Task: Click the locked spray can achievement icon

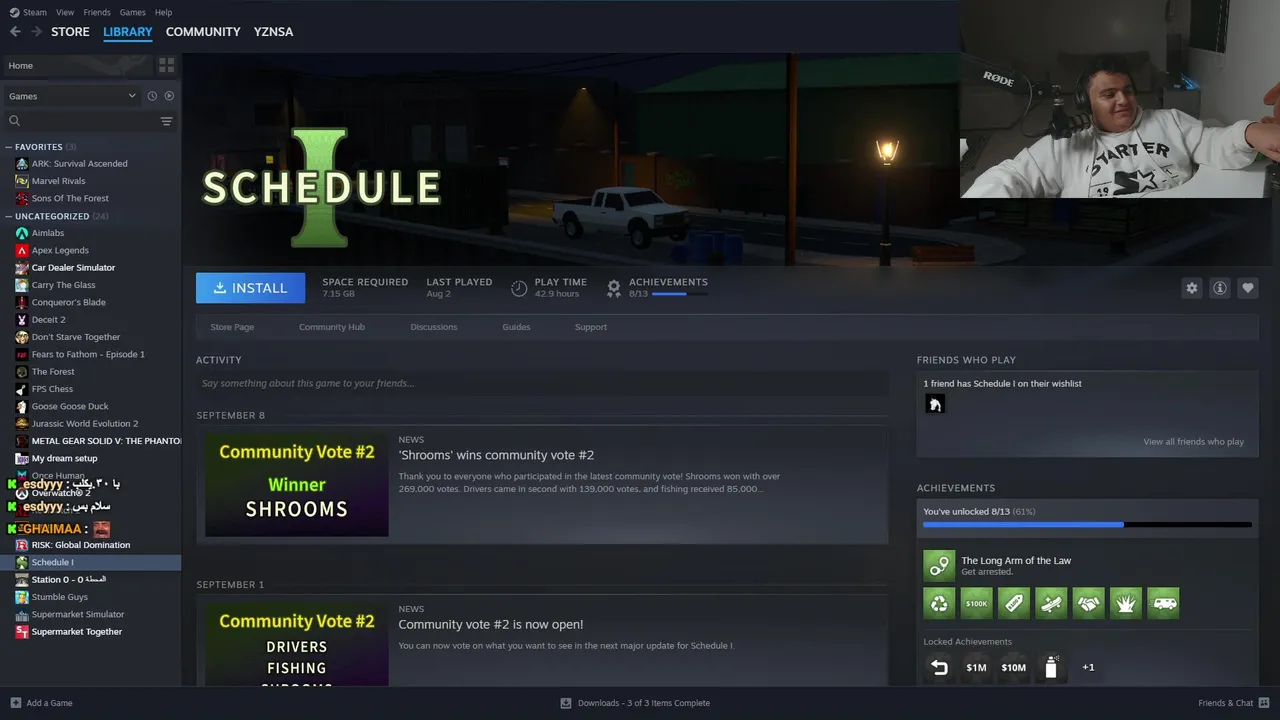Action: click(x=1051, y=667)
